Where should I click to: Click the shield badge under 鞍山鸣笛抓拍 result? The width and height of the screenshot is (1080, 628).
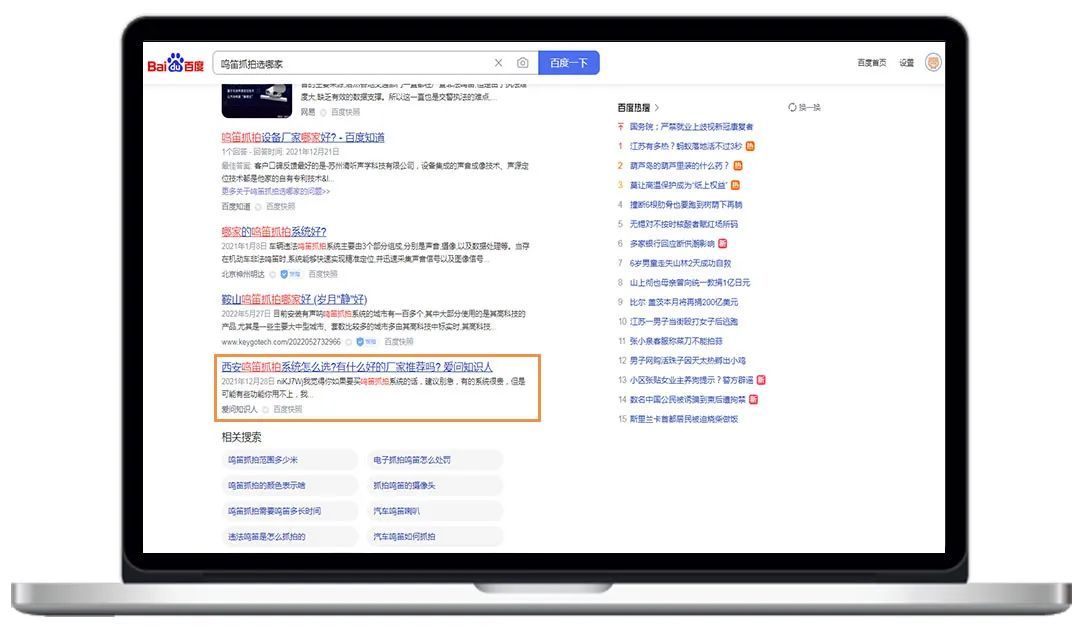[360, 342]
